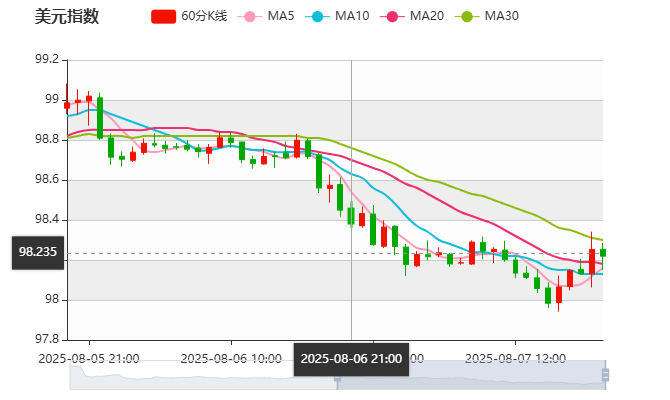670x400 pixels.
Task: Click the tall green candle near 99
Action: [100, 117]
